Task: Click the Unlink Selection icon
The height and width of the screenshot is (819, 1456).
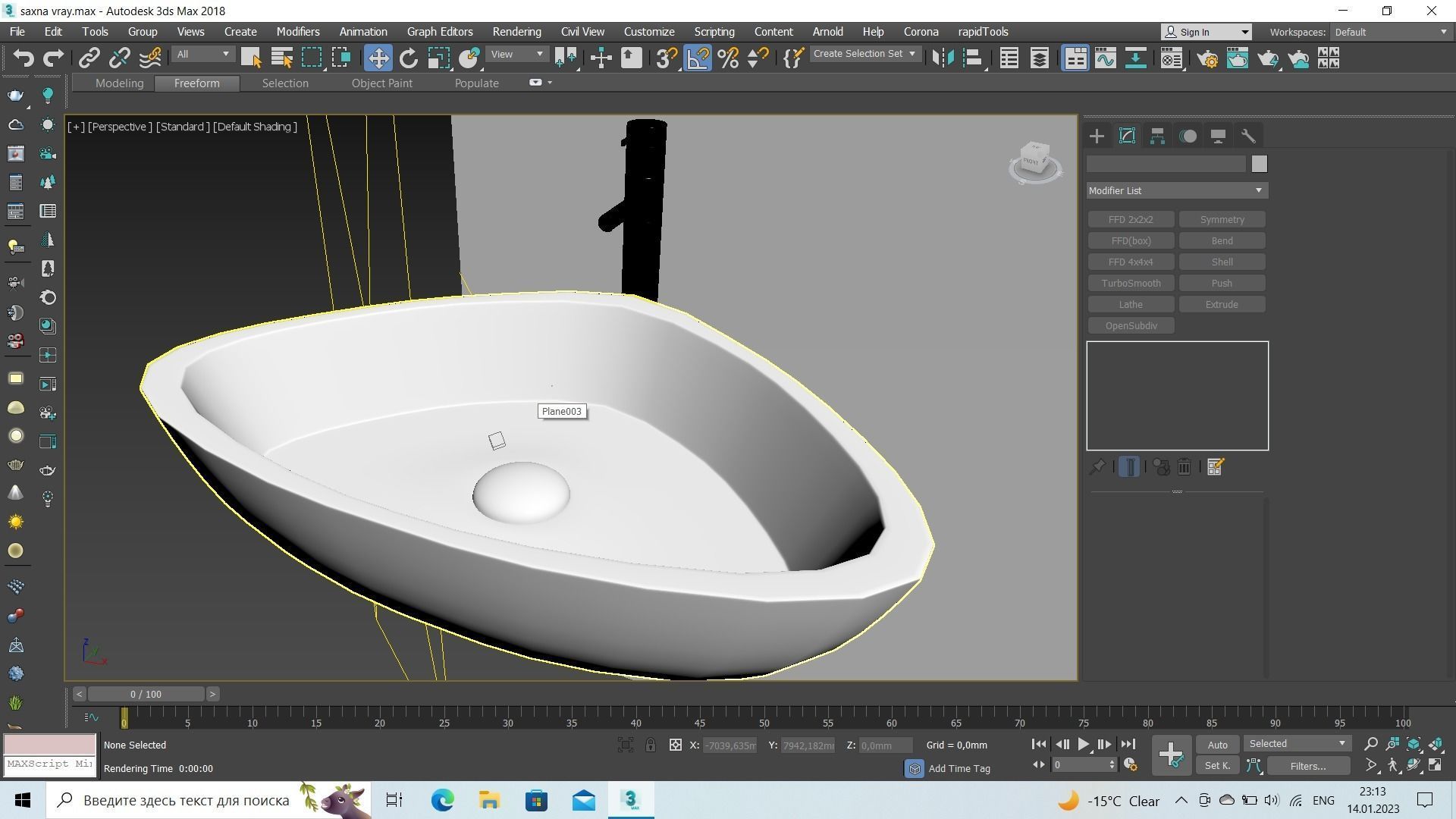Action: (119, 58)
